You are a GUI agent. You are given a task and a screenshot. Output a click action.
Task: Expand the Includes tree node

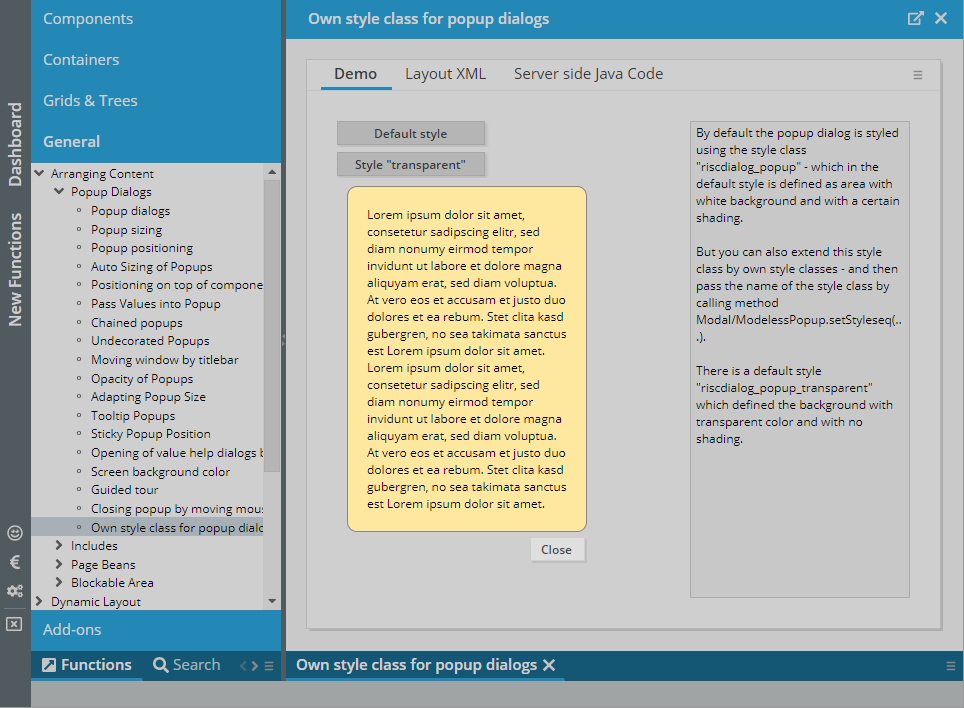[59, 546]
